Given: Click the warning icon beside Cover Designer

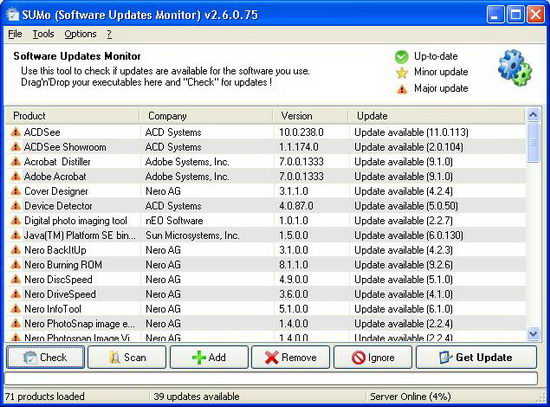Looking at the screenshot, I should [x=15, y=191].
